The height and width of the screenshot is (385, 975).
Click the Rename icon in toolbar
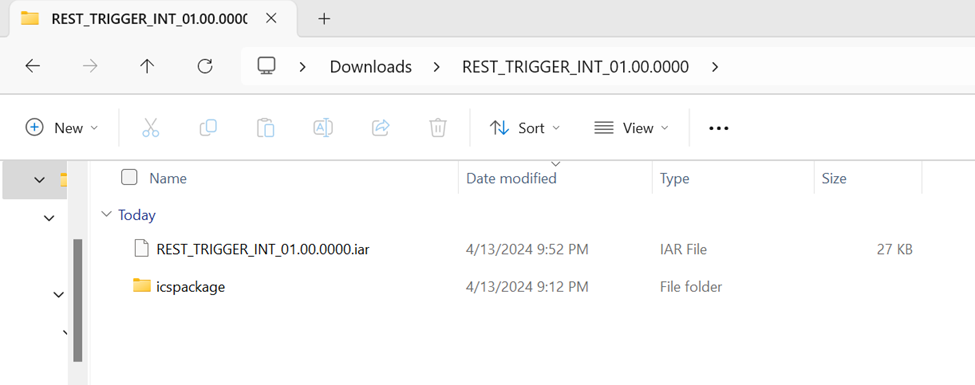point(323,128)
